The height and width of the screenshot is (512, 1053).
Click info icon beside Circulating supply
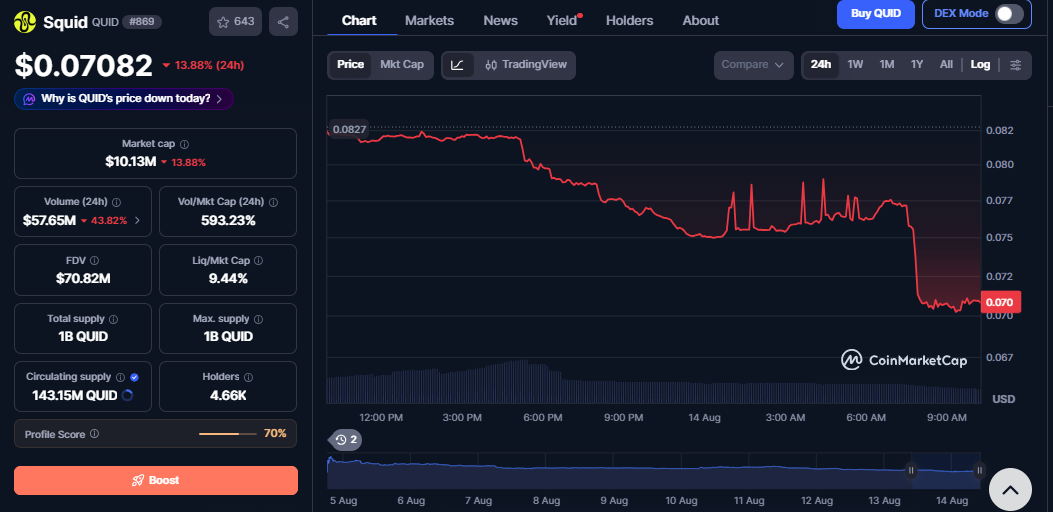120,377
